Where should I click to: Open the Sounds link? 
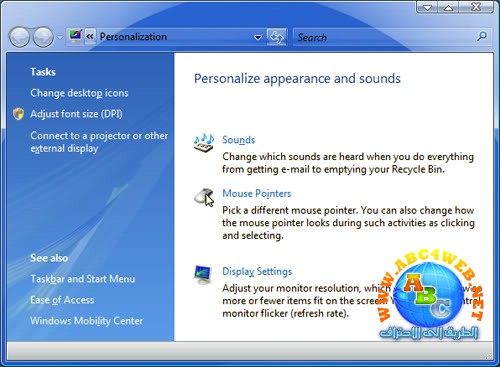pyautogui.click(x=239, y=140)
